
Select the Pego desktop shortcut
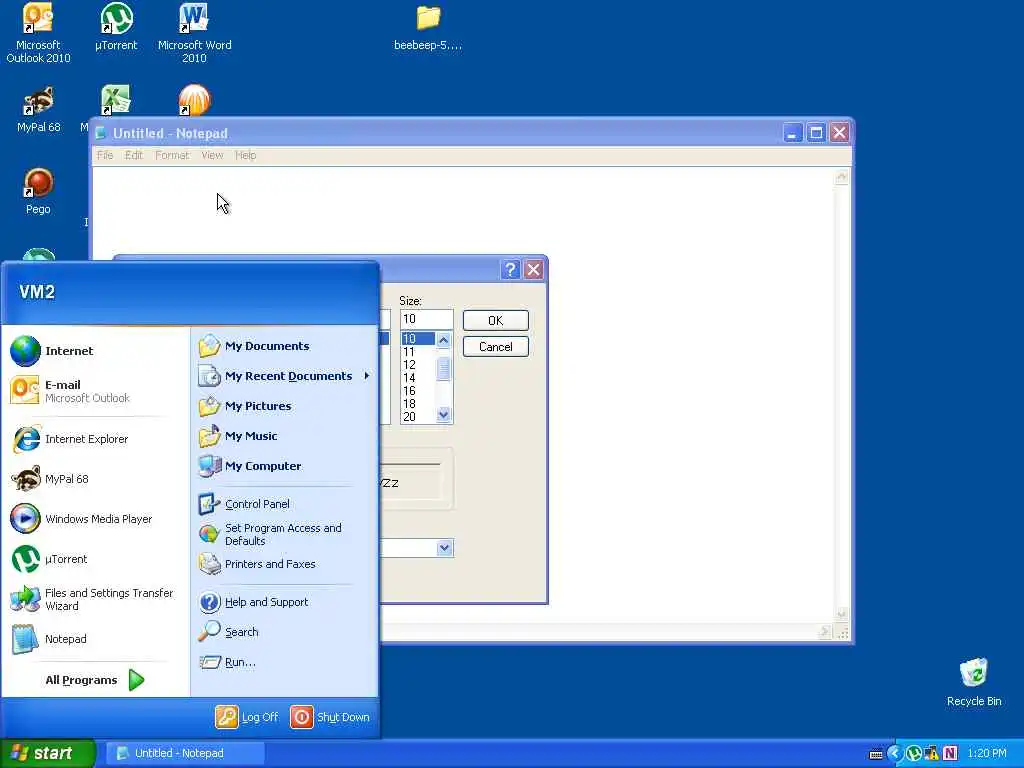click(38, 191)
